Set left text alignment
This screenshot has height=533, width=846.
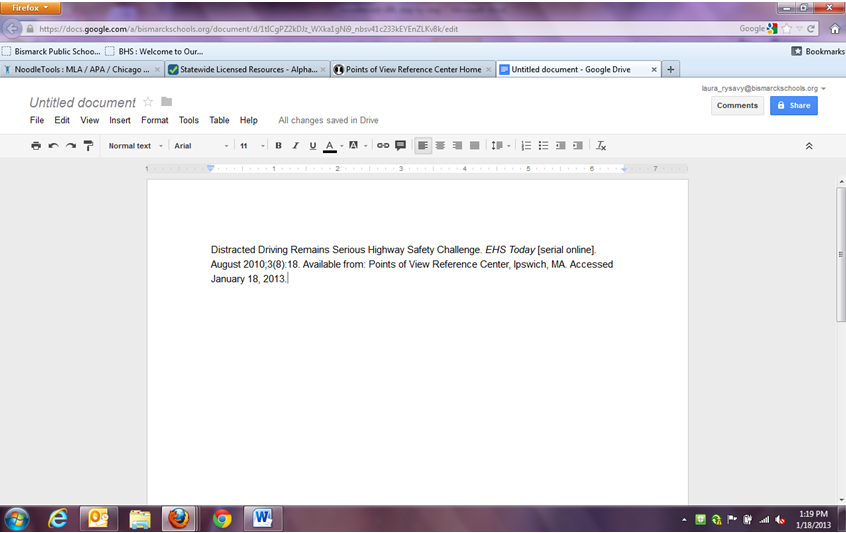pos(423,146)
